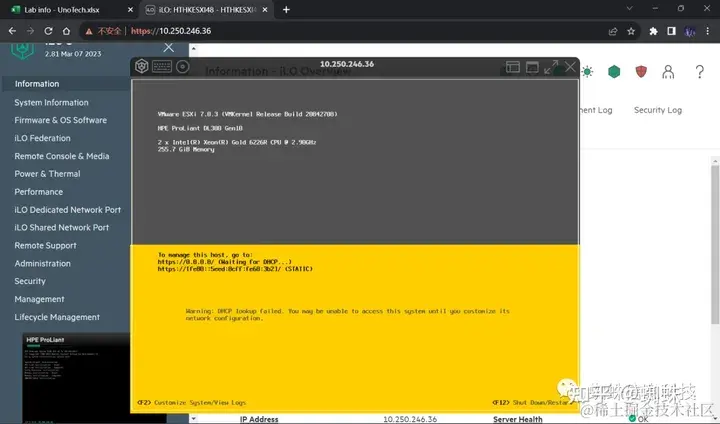Go forward in the browser

point(30,31)
